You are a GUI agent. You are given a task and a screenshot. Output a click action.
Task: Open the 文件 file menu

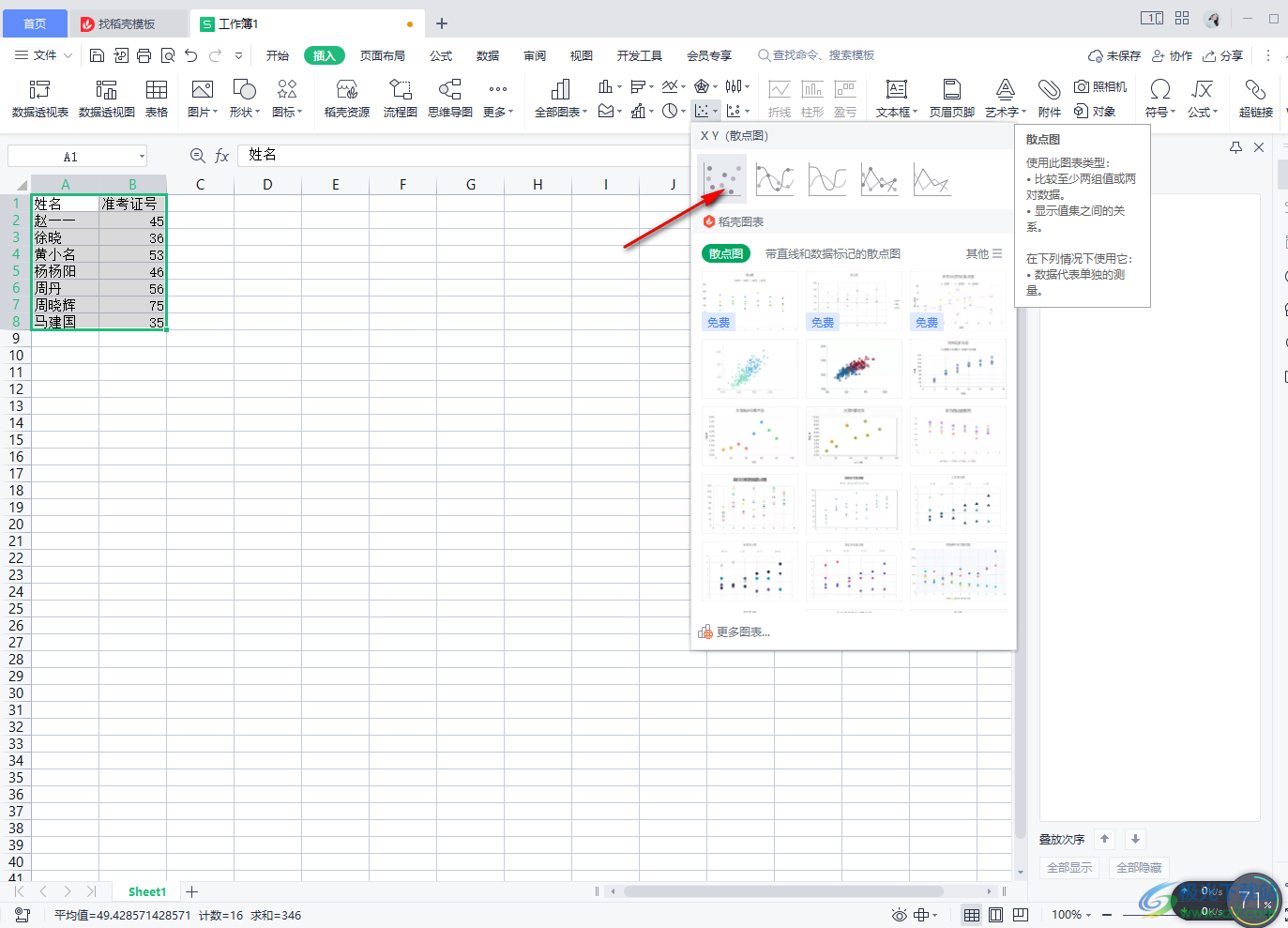[x=43, y=56]
